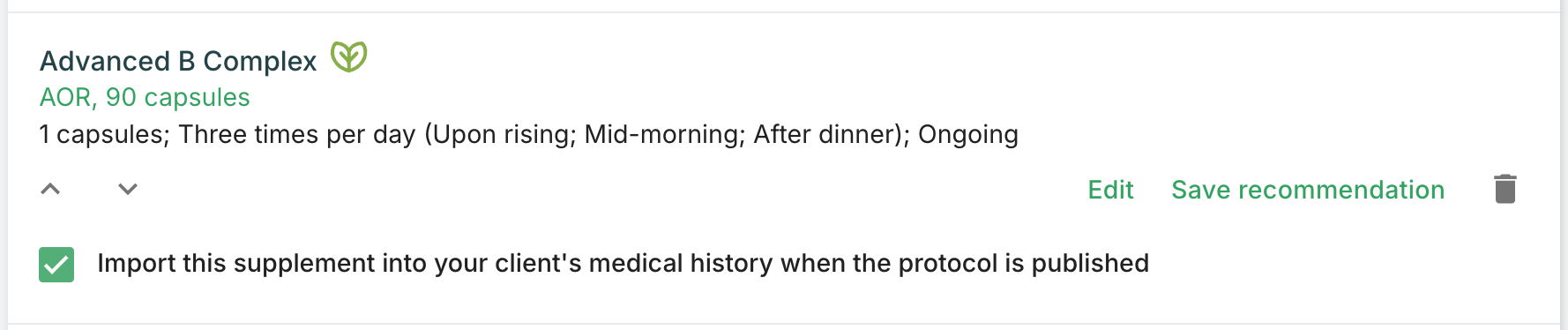Edit the Advanced B Complex dosage
The width and height of the screenshot is (1568, 330).
point(1110,190)
